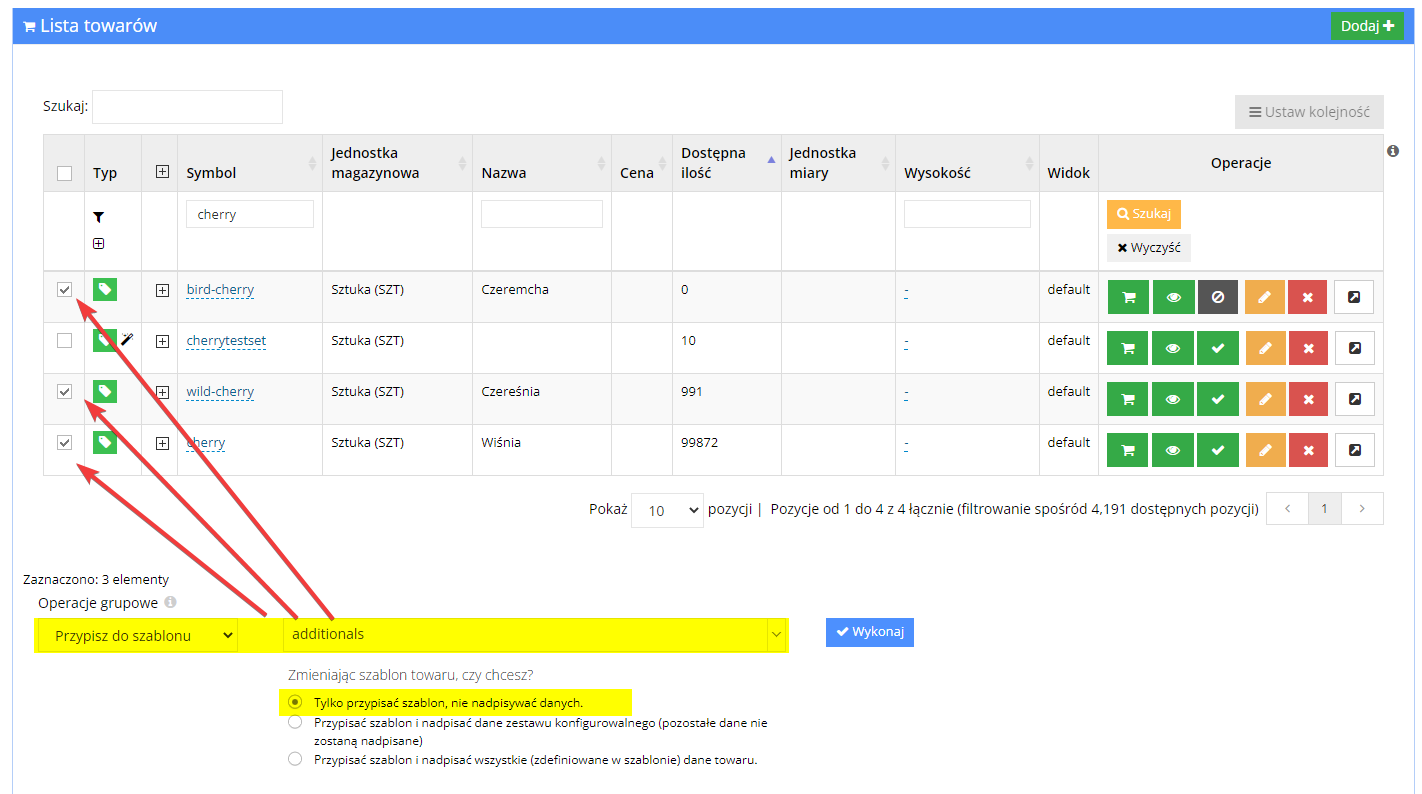This screenshot has height=794, width=1422.
Task: Click the blocked status icon for bird-cherry
Action: (1218, 297)
